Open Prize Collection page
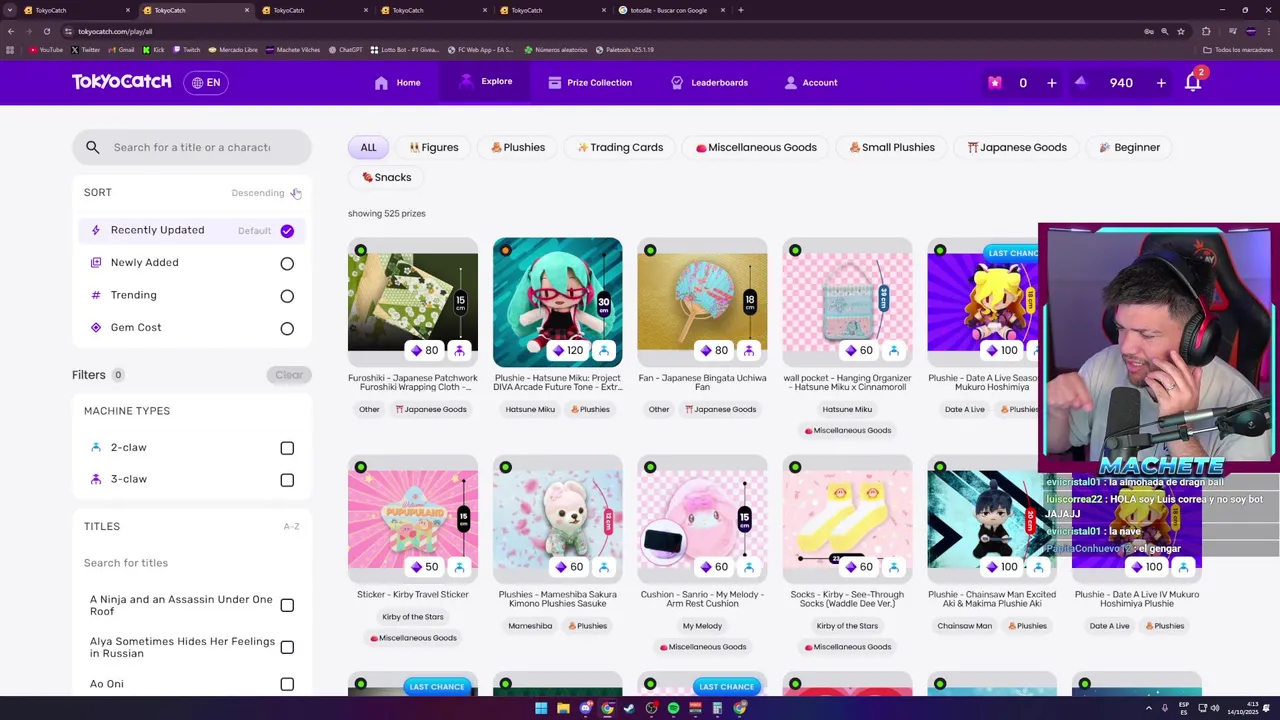This screenshot has width=1280, height=720. pos(590,83)
